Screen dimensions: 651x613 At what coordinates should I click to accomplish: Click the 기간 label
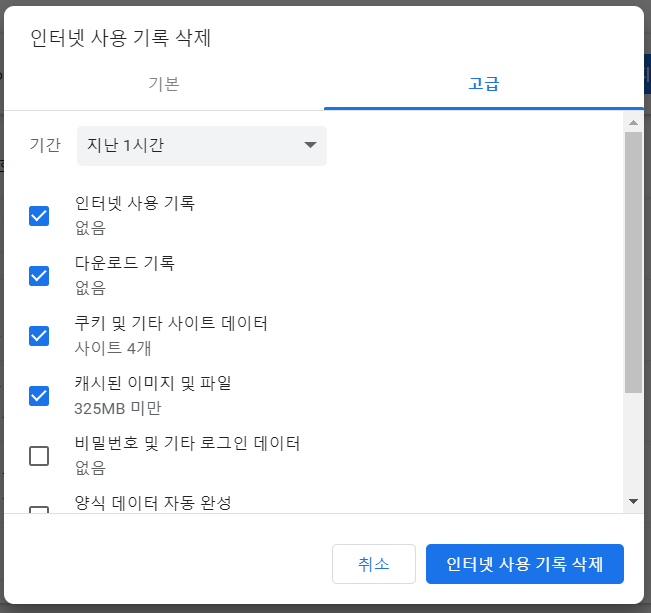[x=45, y=145]
